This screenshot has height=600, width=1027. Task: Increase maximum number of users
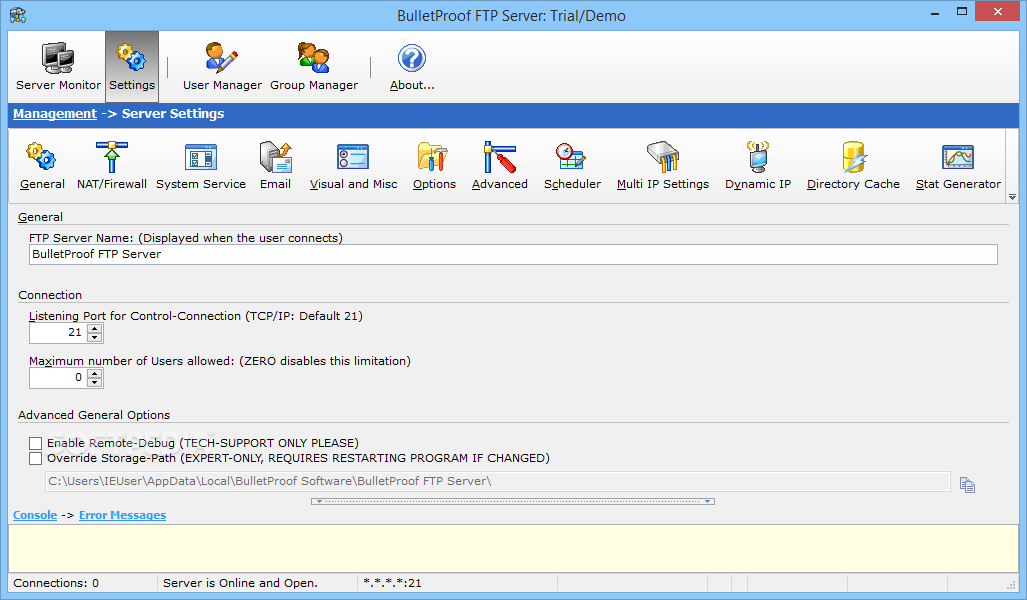tap(95, 373)
